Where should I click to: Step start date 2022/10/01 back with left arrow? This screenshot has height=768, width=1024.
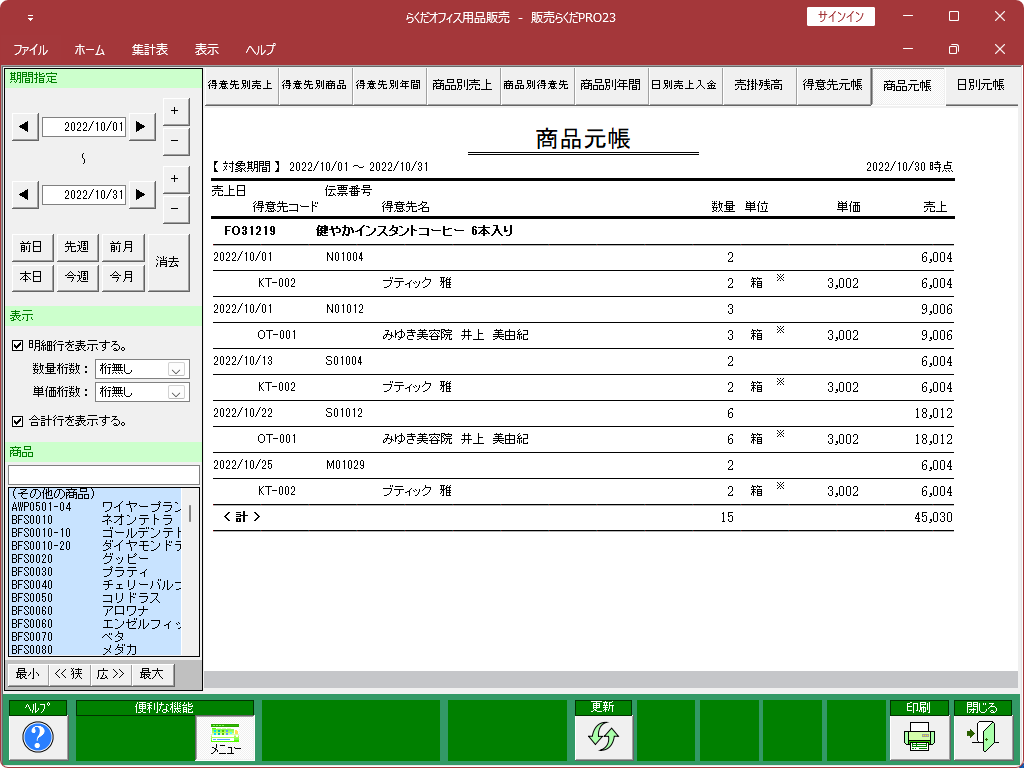(x=25, y=127)
